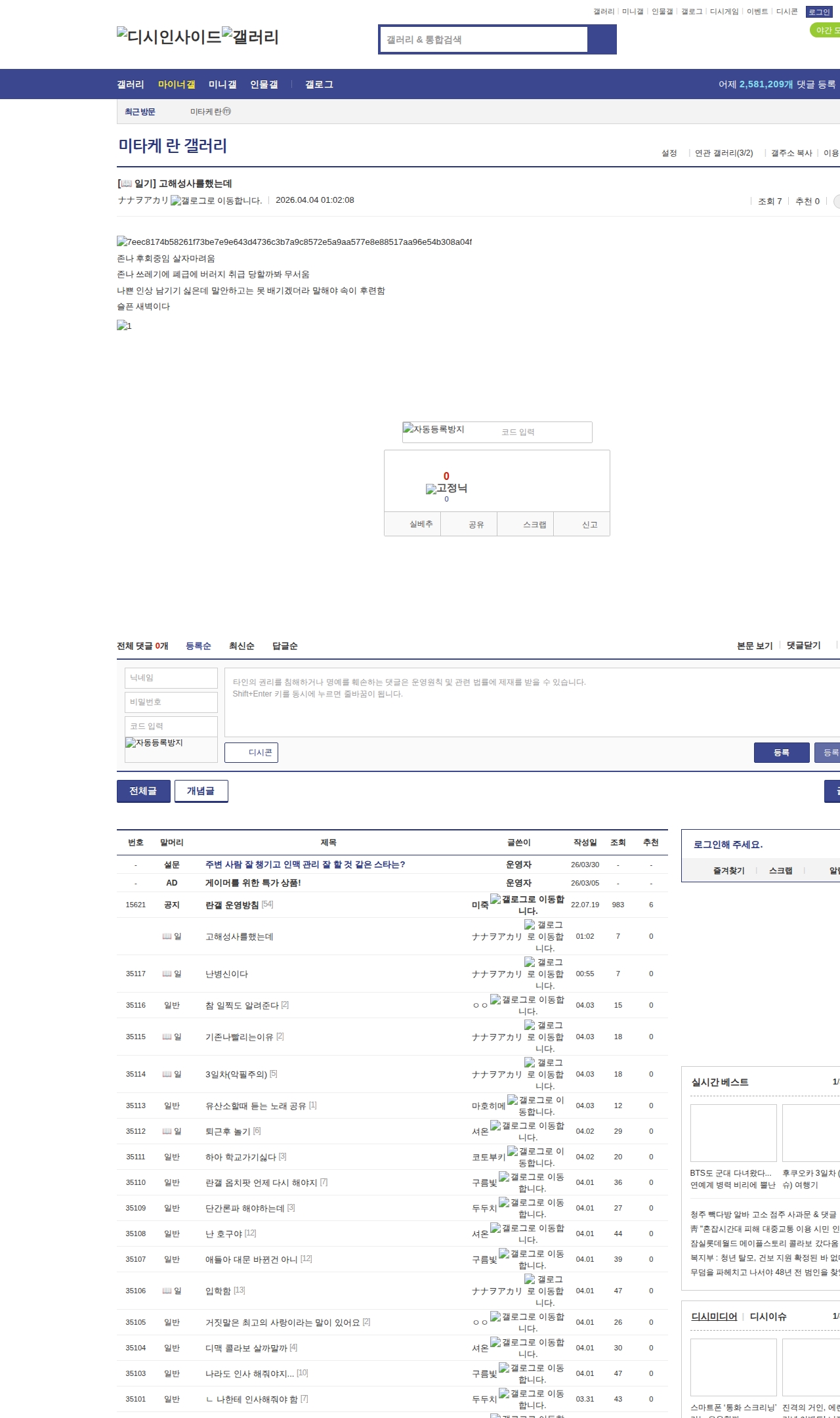Click the 고정닉 icon in the recommend box

[446, 488]
